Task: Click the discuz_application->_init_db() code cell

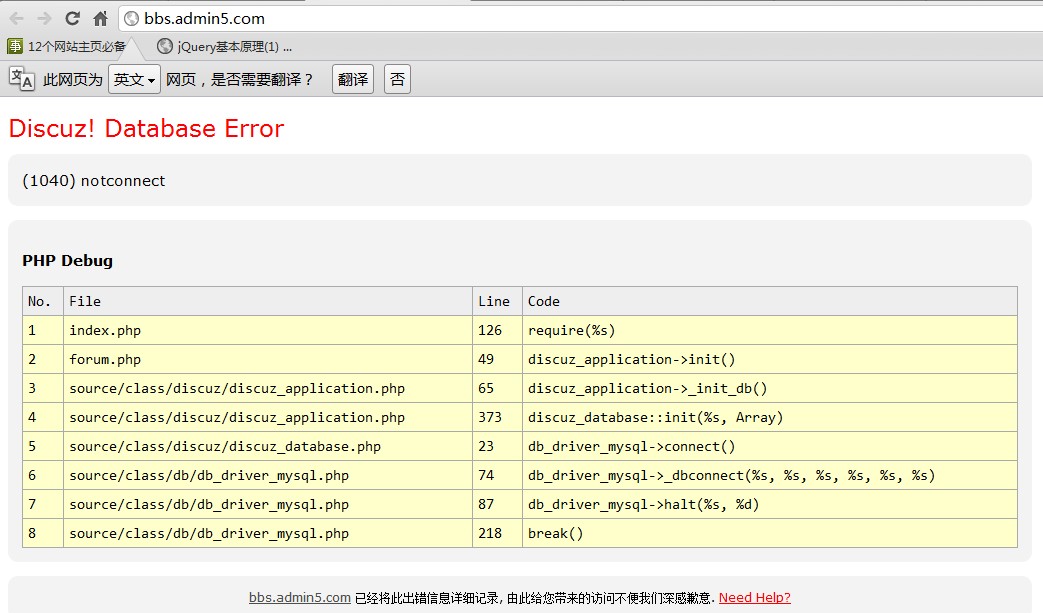Action: (770, 388)
